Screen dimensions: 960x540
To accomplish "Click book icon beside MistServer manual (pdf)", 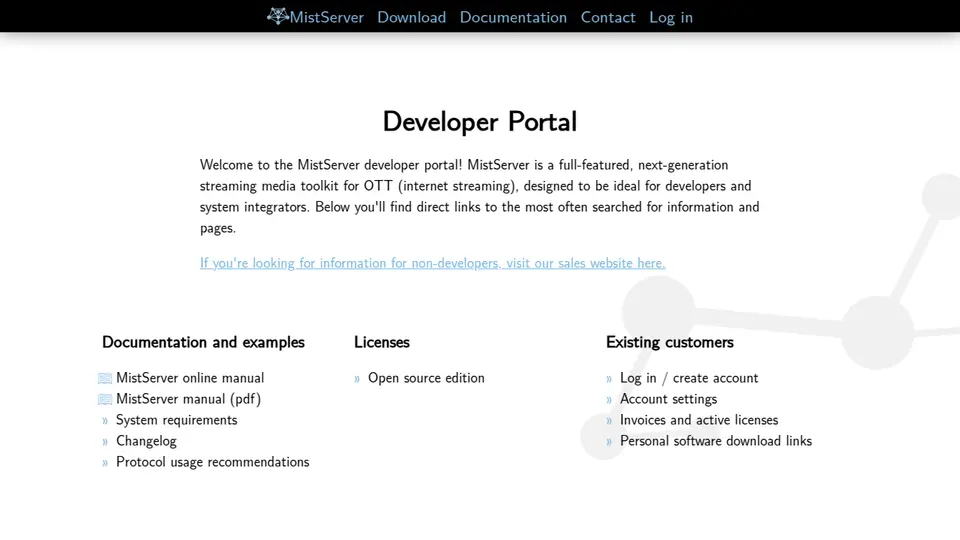I will coord(105,399).
